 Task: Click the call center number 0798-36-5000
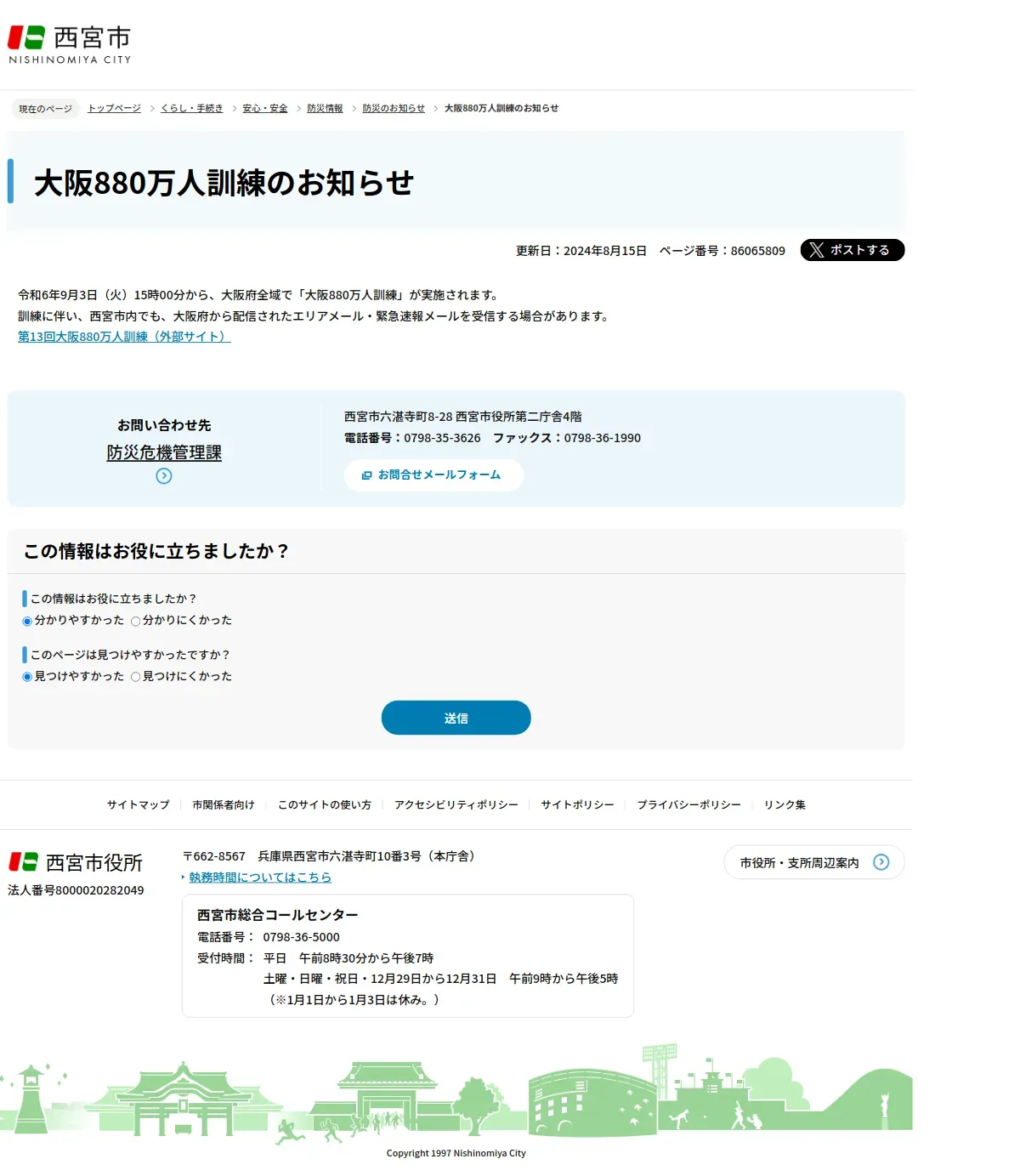(301, 937)
